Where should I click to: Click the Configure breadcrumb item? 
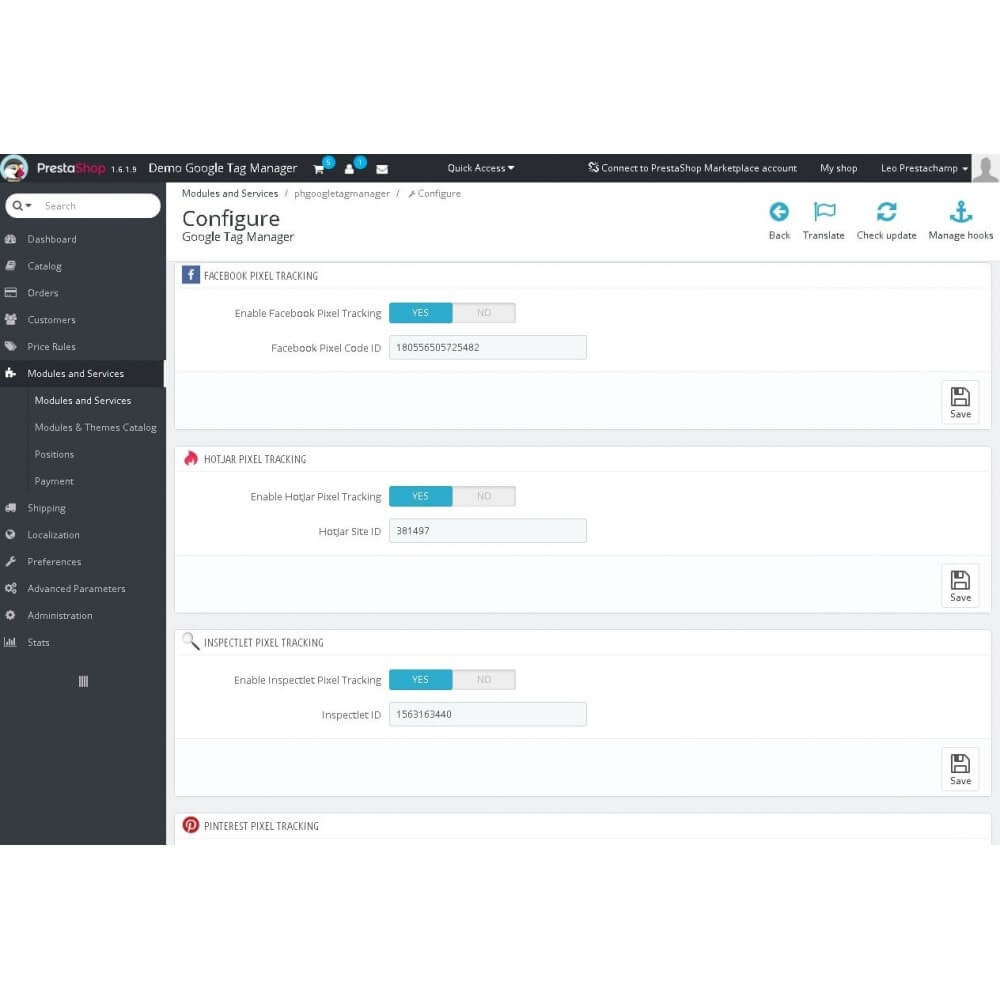434,194
